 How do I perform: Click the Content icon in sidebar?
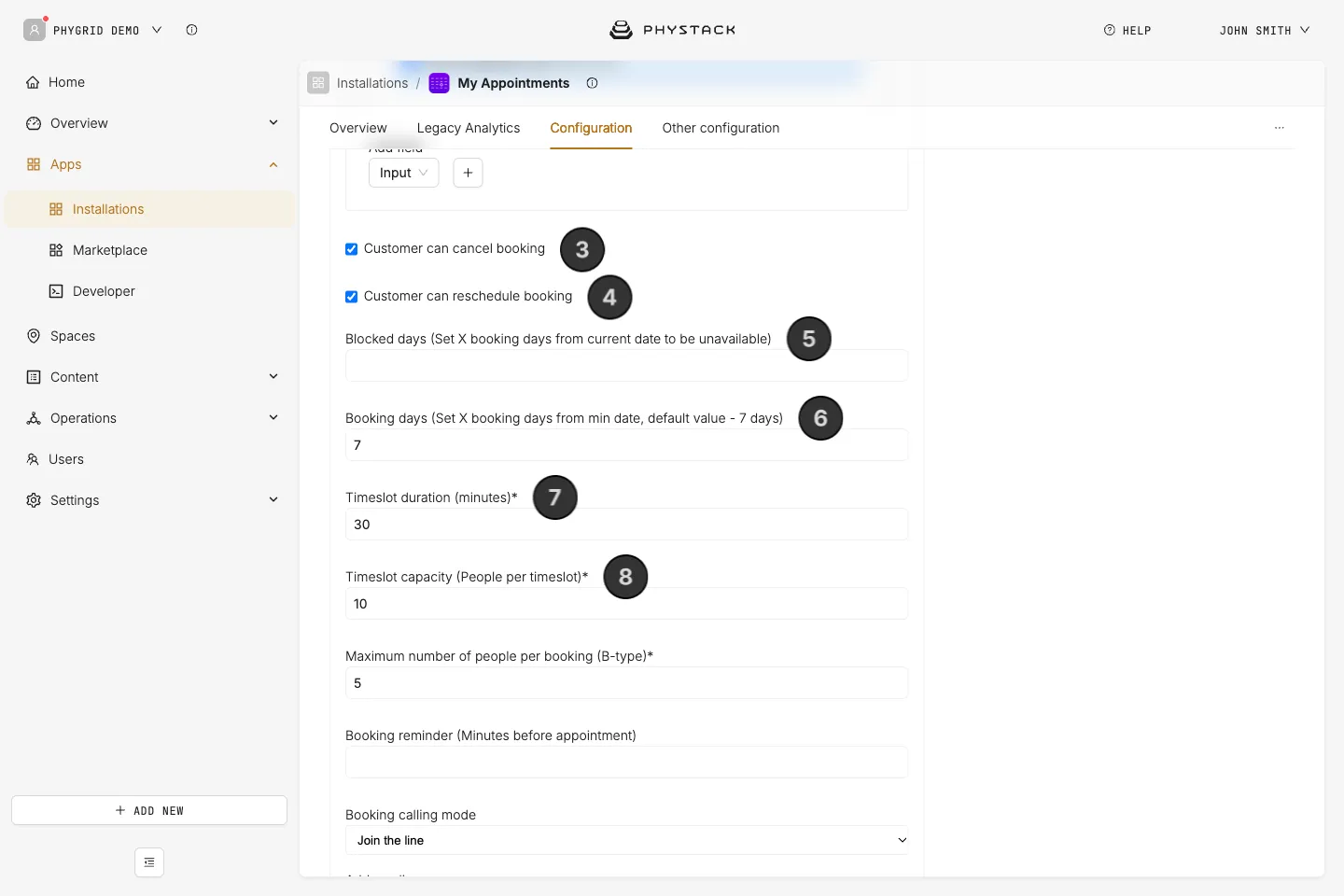(34, 377)
